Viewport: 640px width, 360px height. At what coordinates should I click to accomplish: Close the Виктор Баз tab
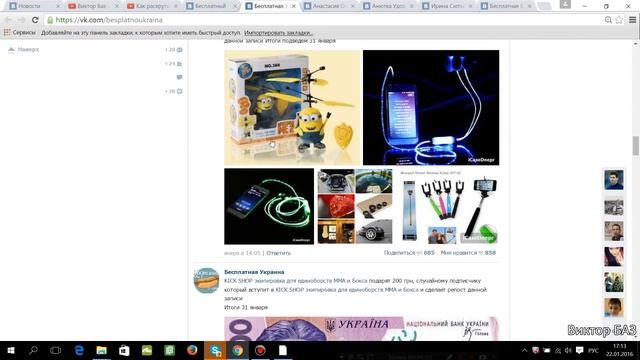tap(117, 6)
